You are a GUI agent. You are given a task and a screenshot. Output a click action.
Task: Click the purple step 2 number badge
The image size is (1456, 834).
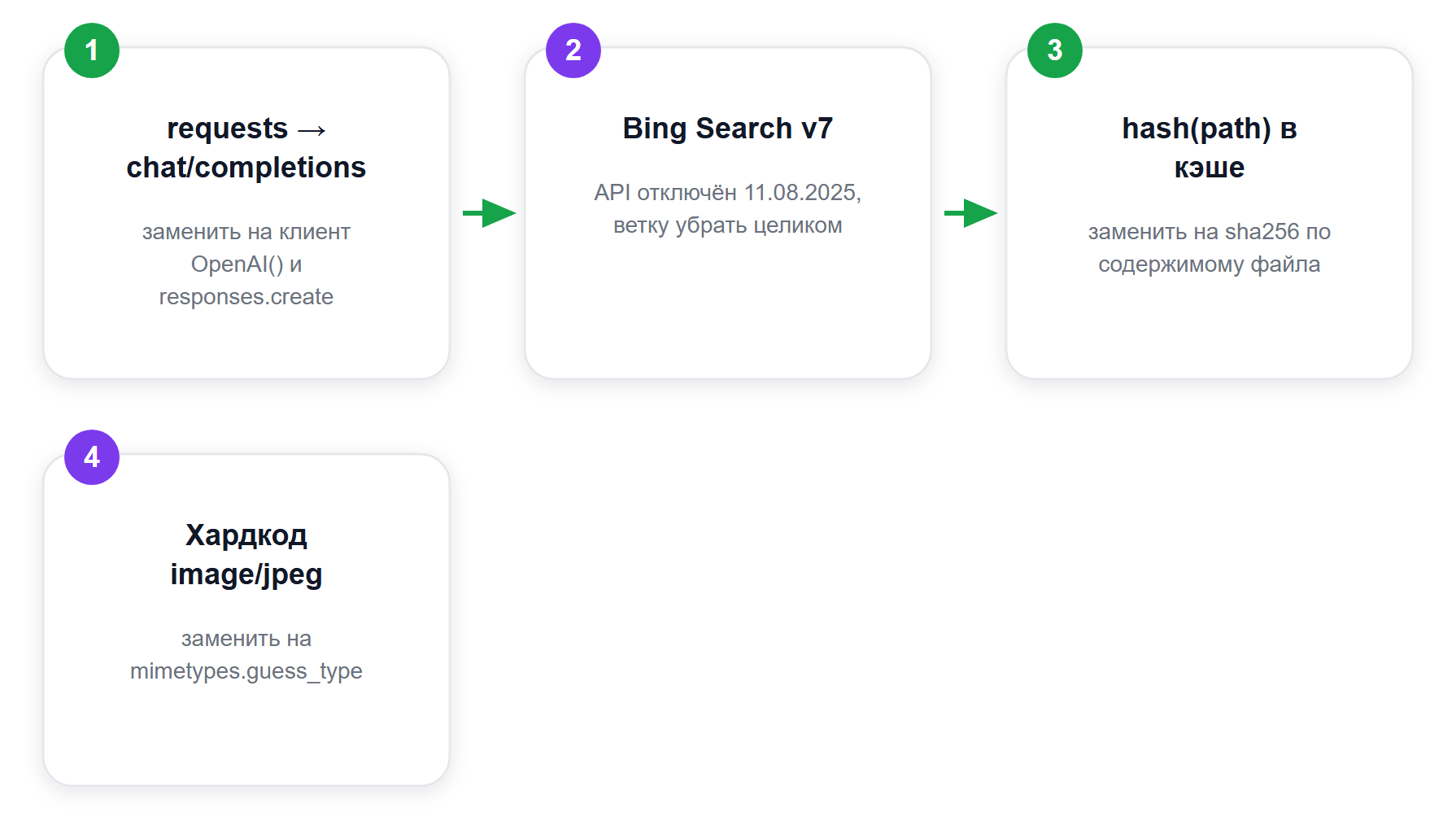coord(573,50)
